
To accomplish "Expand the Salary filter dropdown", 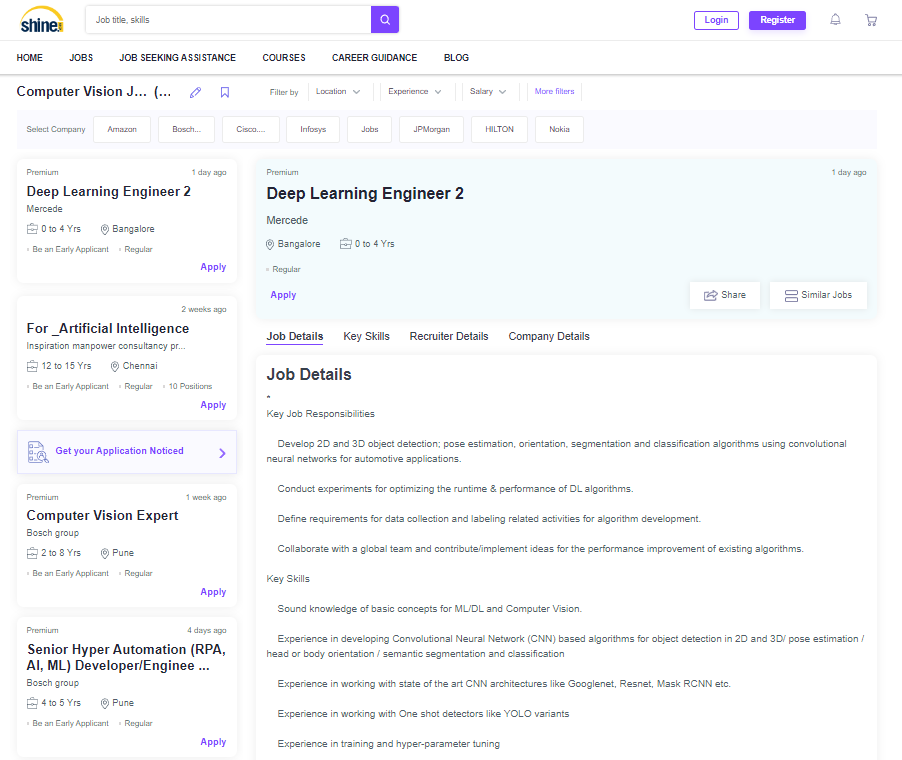I will click(488, 92).
